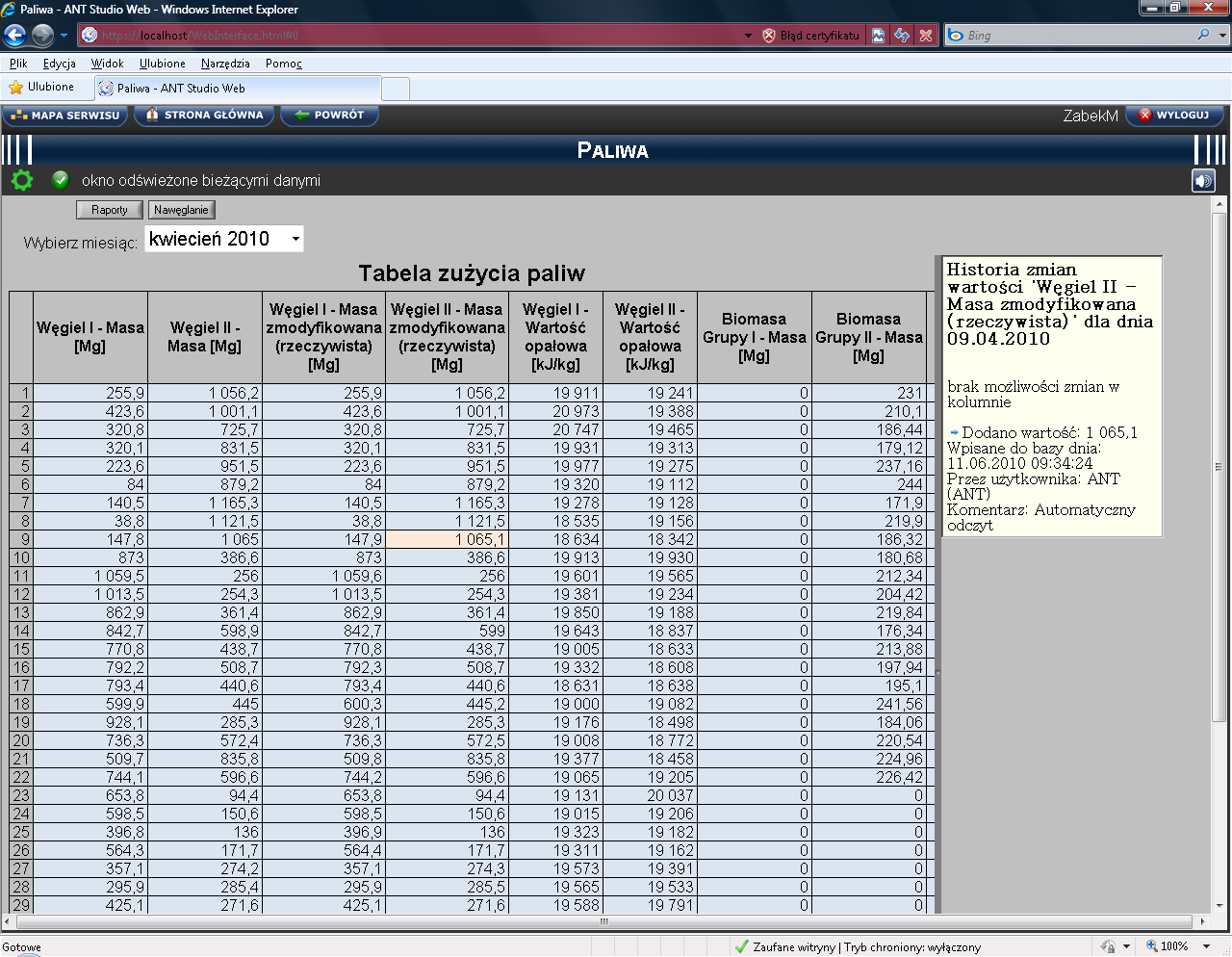Click the compatibility view icon

[879, 36]
